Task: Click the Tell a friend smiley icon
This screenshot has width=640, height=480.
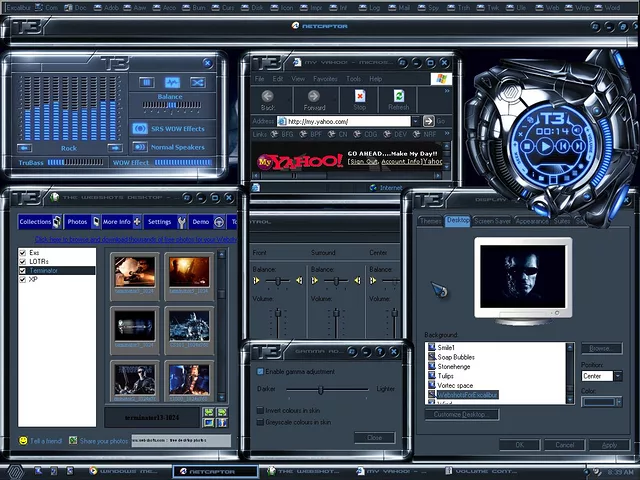Action: pyautogui.click(x=23, y=441)
